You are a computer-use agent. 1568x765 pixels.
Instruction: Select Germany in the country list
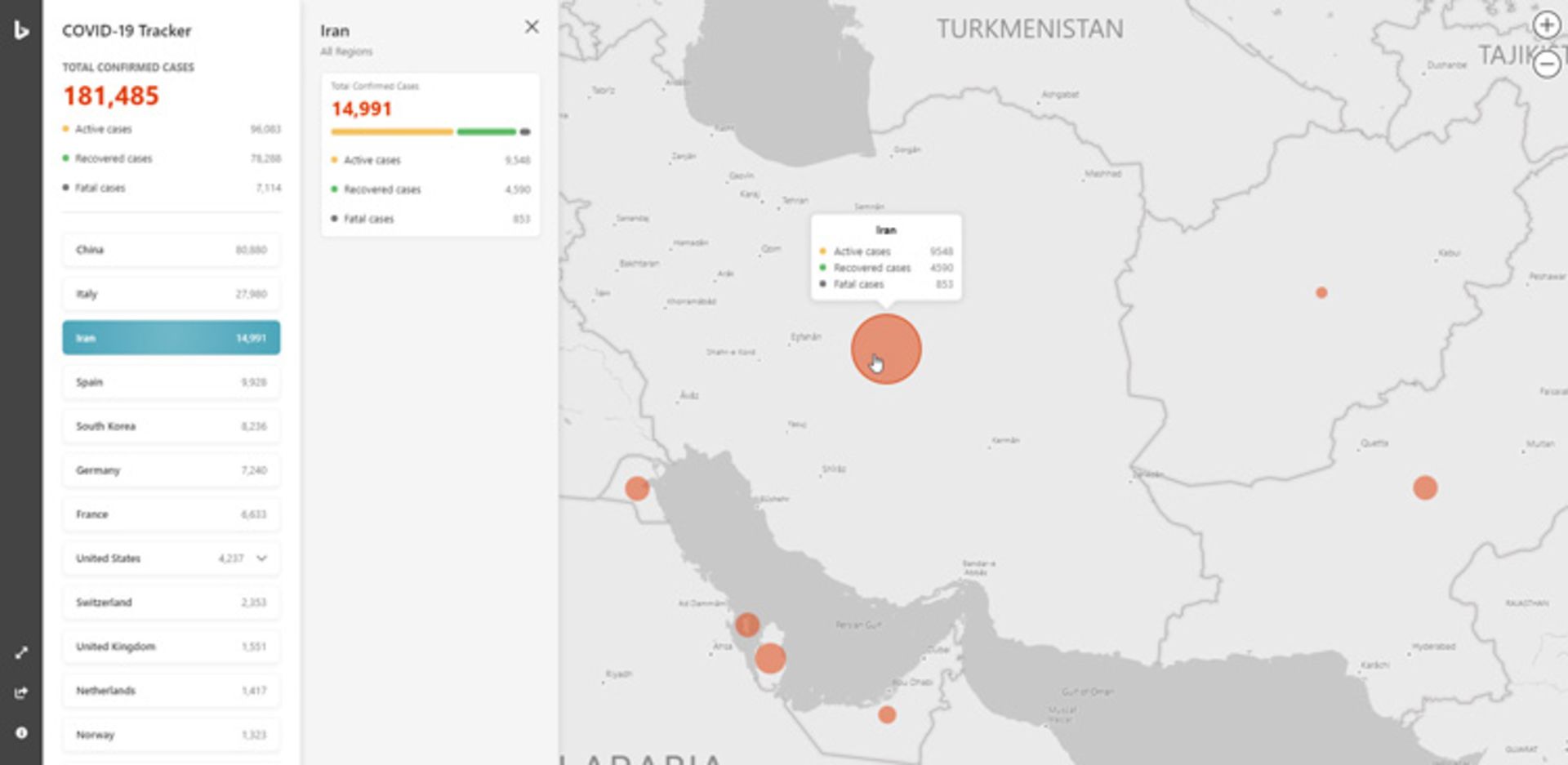click(171, 470)
